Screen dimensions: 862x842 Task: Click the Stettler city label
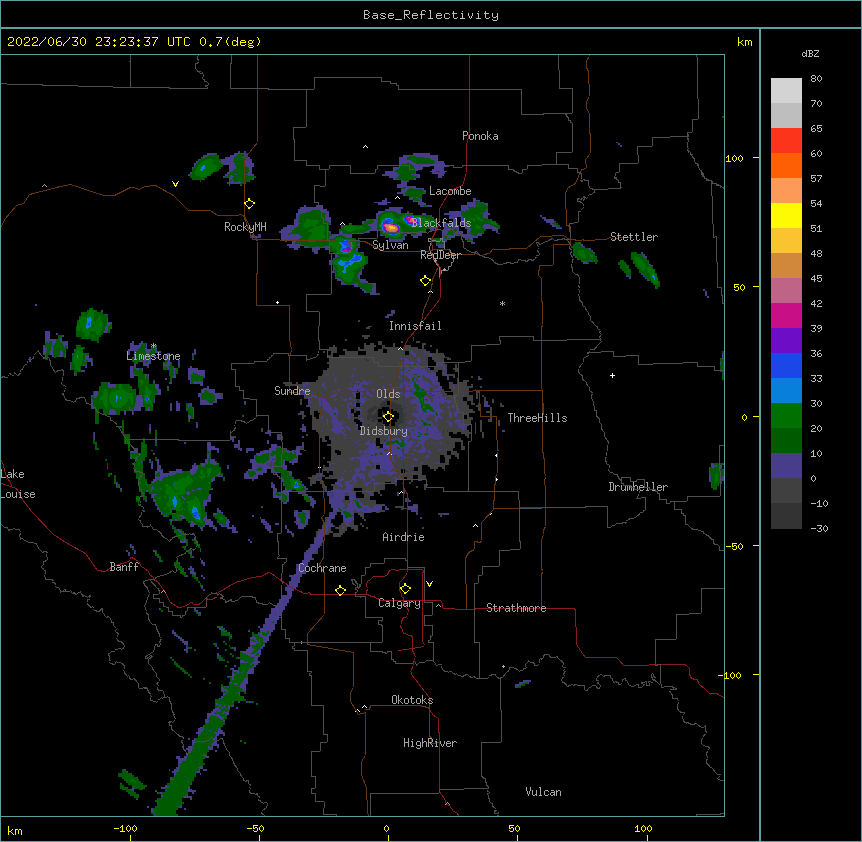point(634,237)
